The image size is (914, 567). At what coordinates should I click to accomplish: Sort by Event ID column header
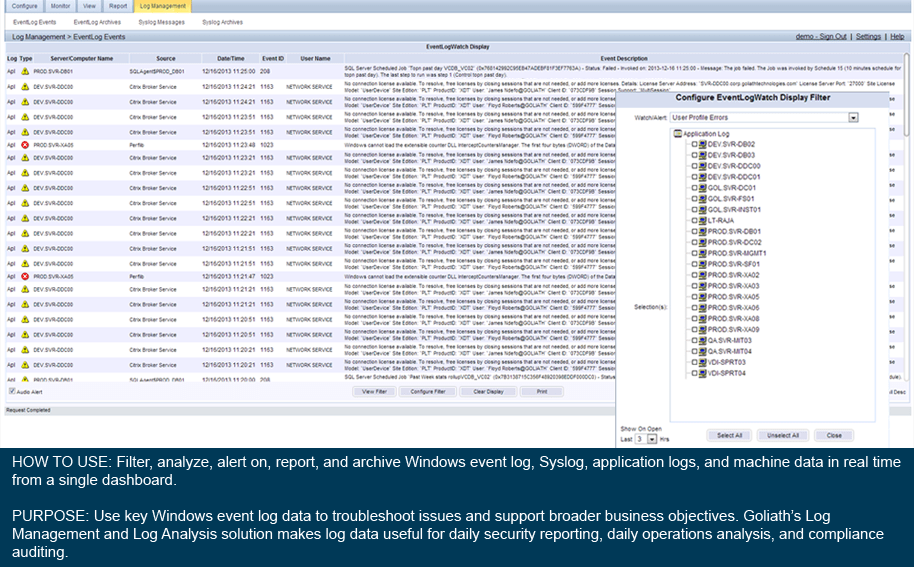point(273,58)
